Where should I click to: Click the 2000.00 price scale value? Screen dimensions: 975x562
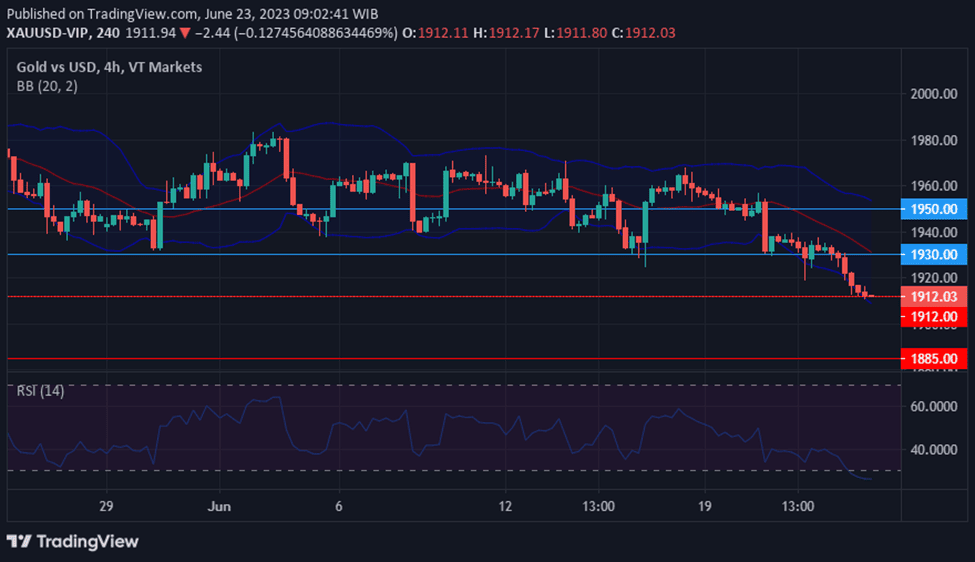(x=933, y=94)
